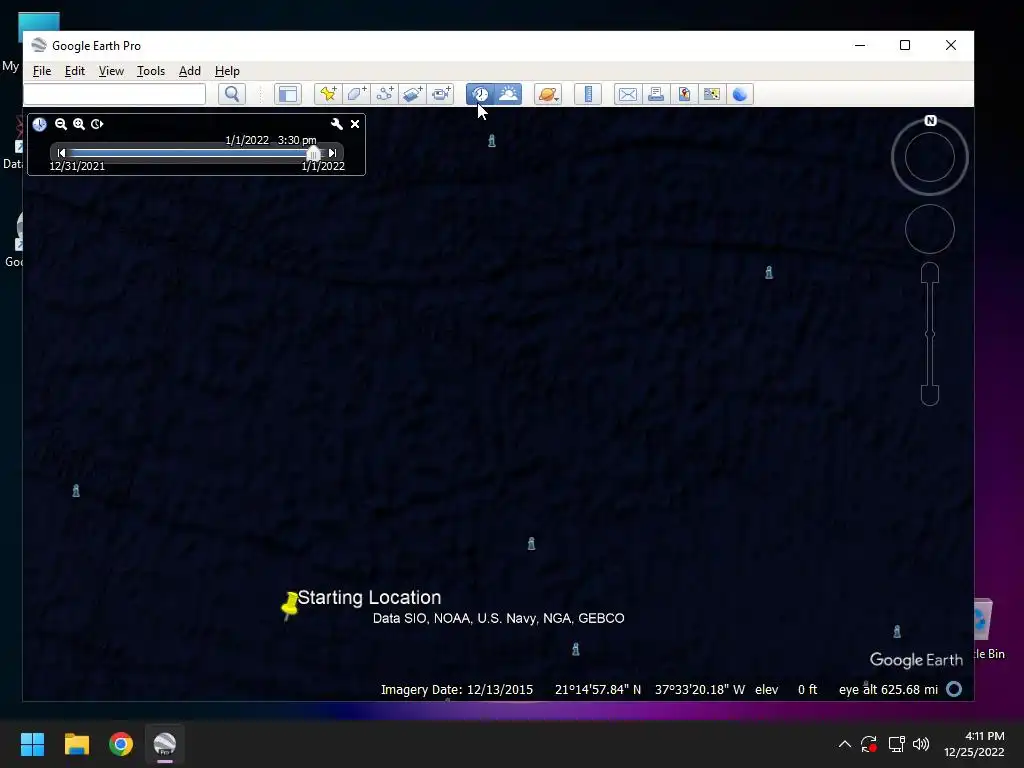Viewport: 1024px width, 768px height.
Task: Click the time slider clock icon
Action: tap(40, 124)
